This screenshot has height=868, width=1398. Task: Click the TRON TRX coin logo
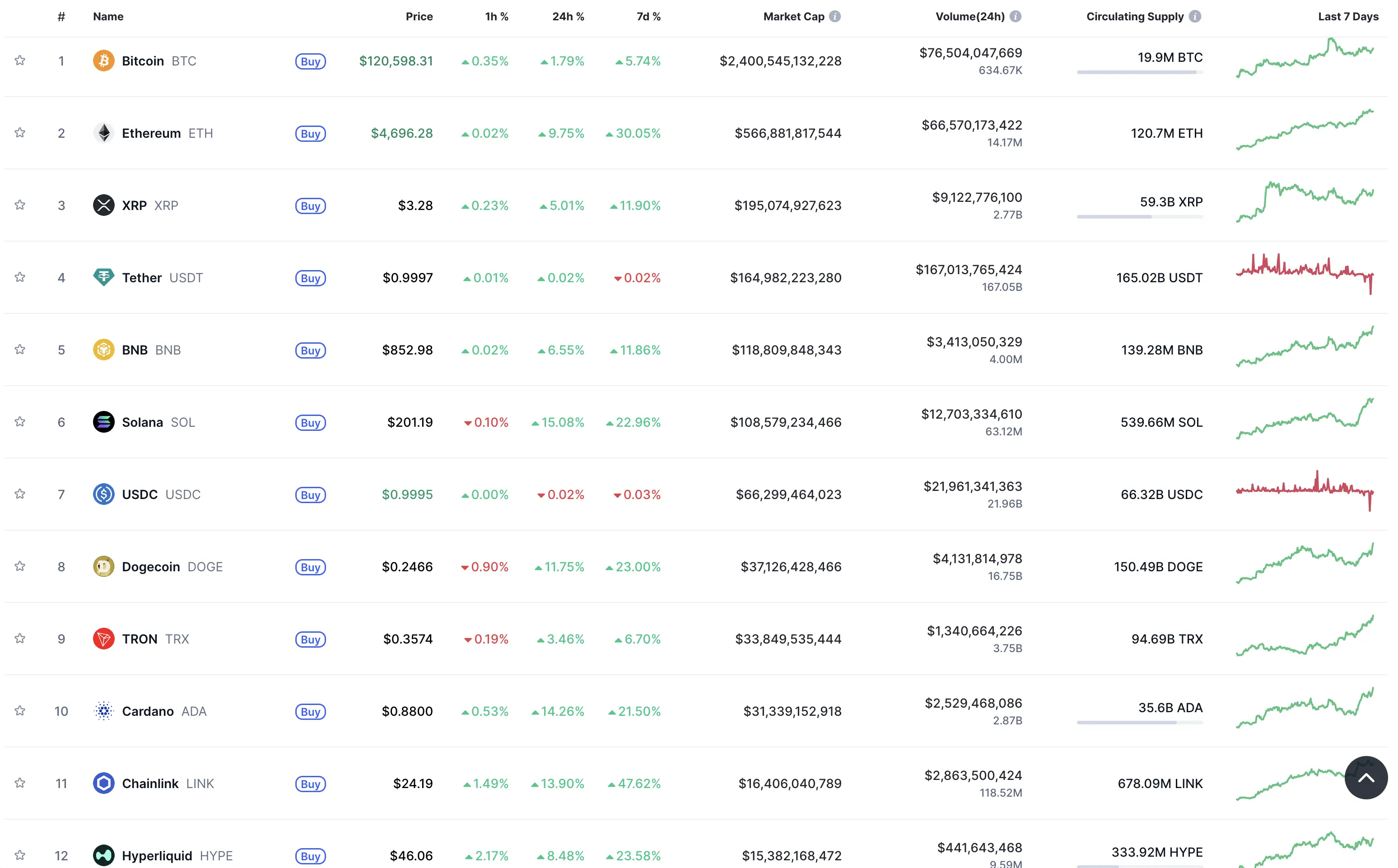[103, 639]
